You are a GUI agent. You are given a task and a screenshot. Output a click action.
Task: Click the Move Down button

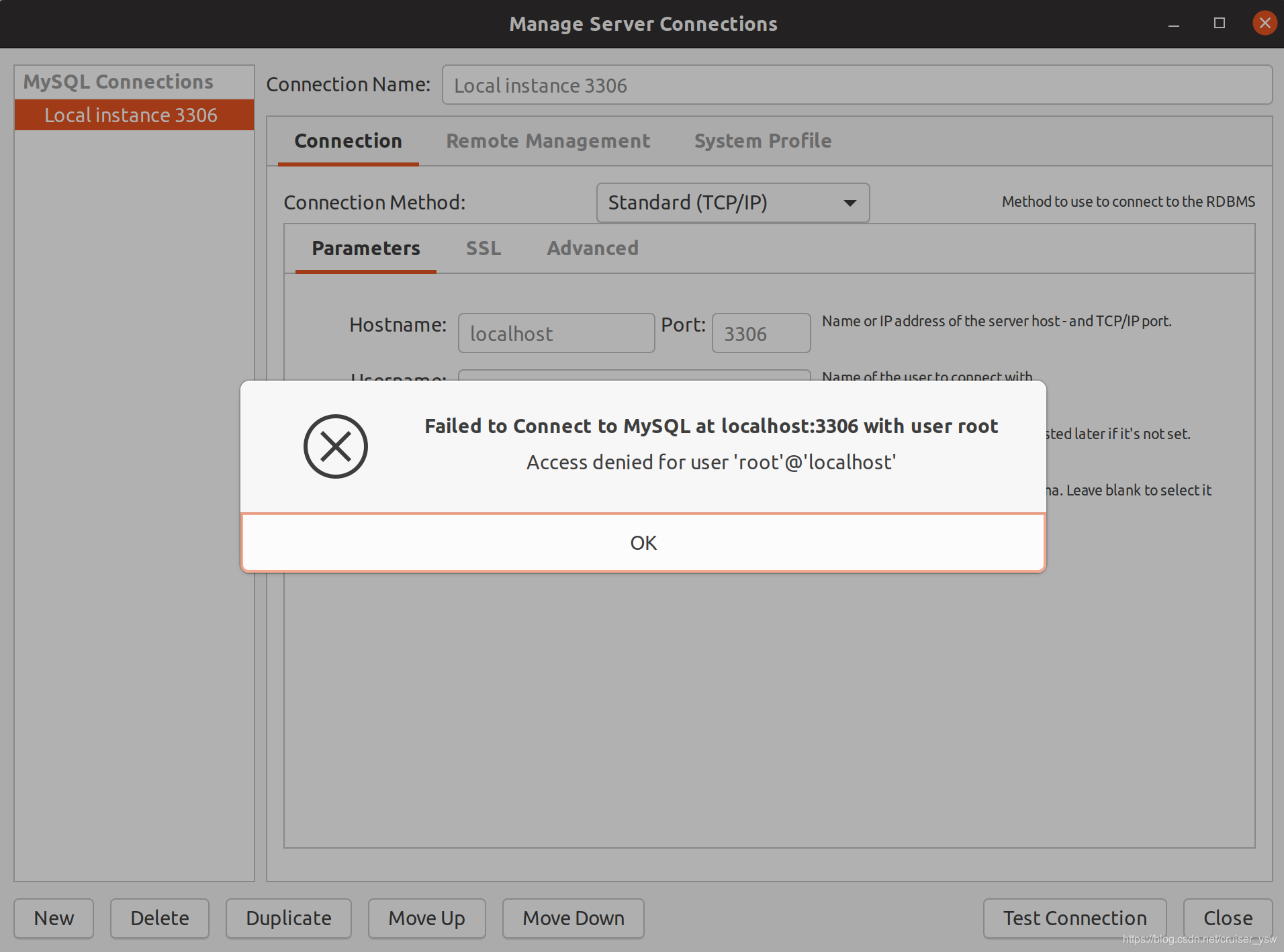tap(574, 918)
